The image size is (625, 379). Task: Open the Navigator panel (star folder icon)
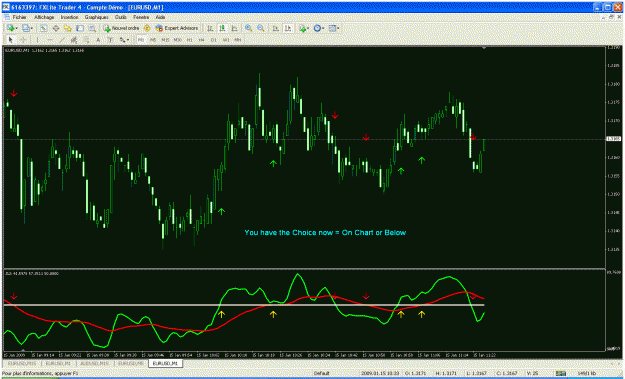coord(68,28)
